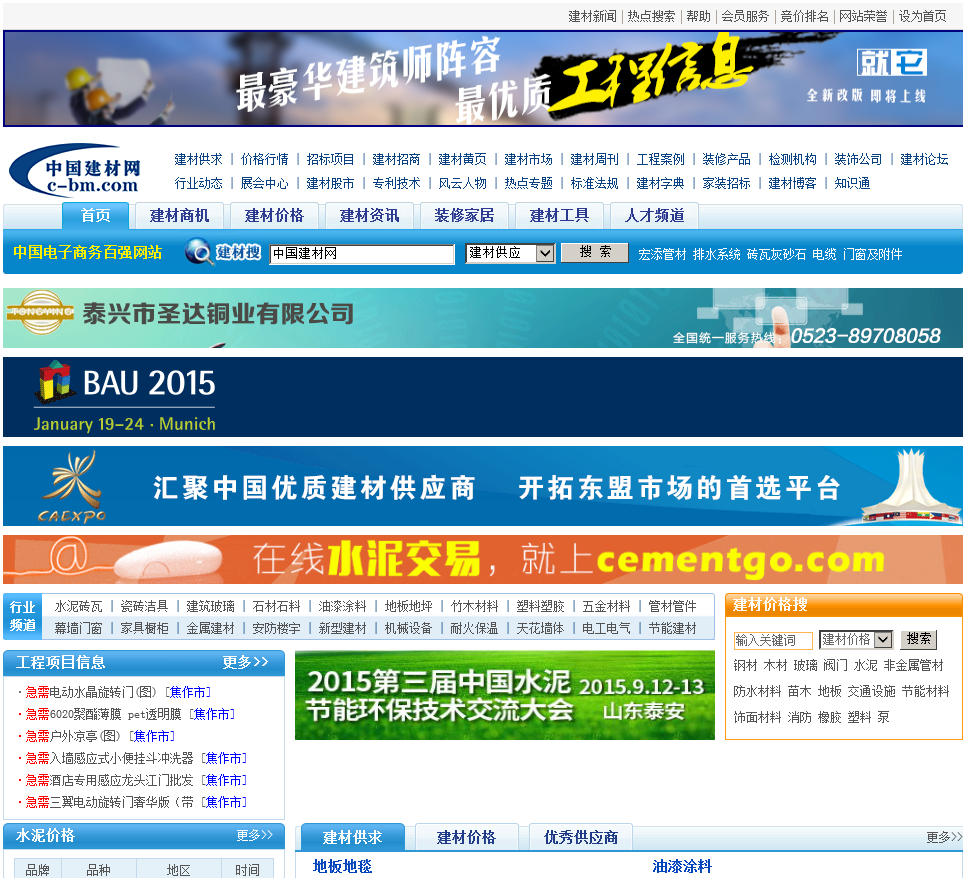Click the 搜索 button beside main search box

click(x=595, y=252)
